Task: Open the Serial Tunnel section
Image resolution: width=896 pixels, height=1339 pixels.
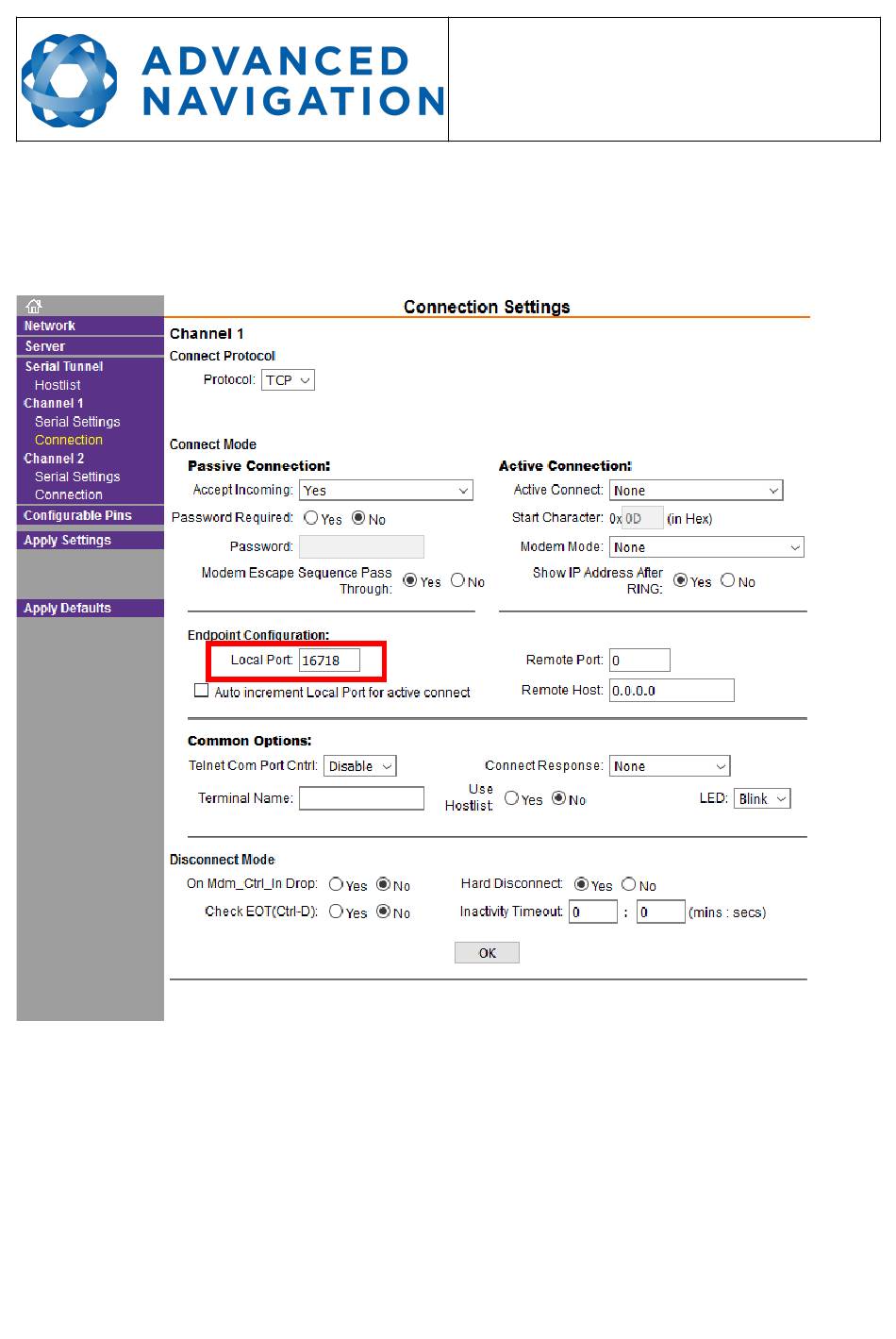Action: click(64, 366)
